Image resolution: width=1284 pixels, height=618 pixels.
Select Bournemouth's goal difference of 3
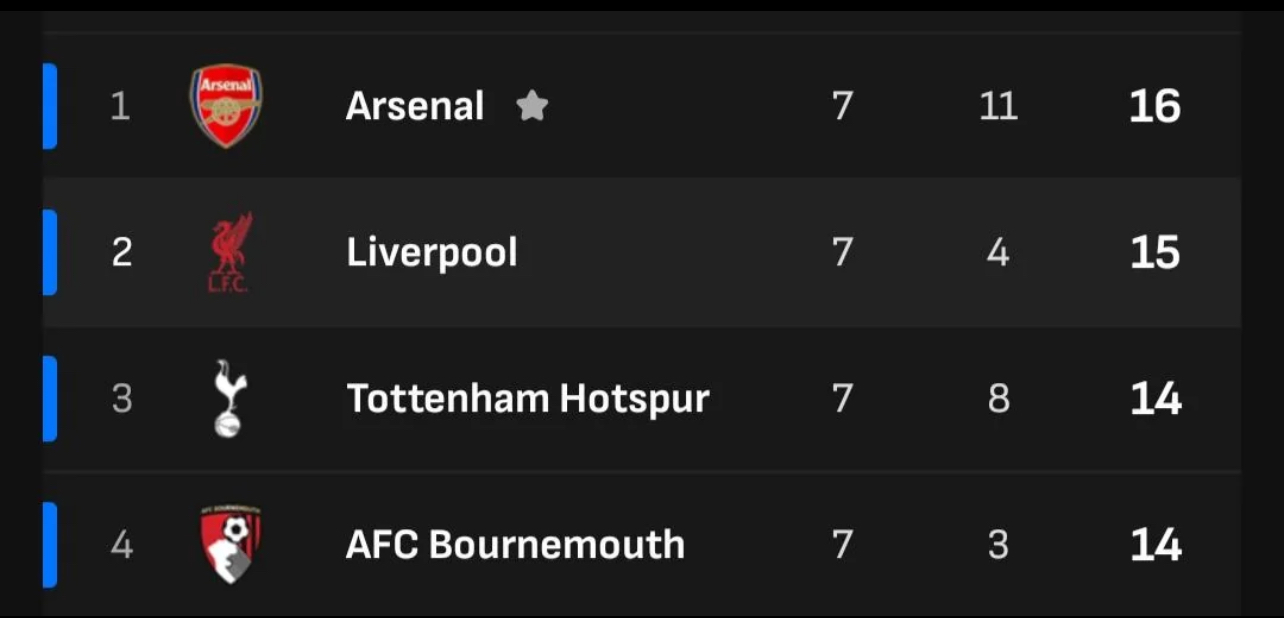click(x=998, y=545)
